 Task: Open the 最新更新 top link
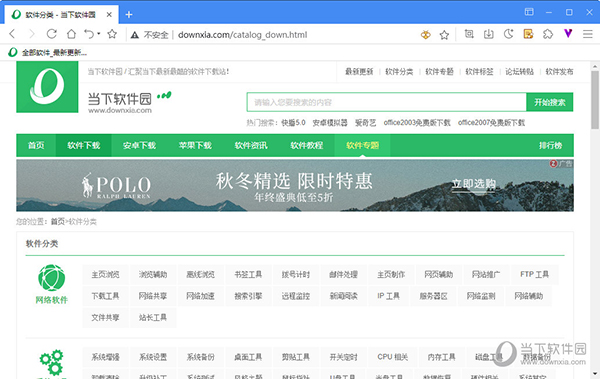pyautogui.click(x=359, y=72)
